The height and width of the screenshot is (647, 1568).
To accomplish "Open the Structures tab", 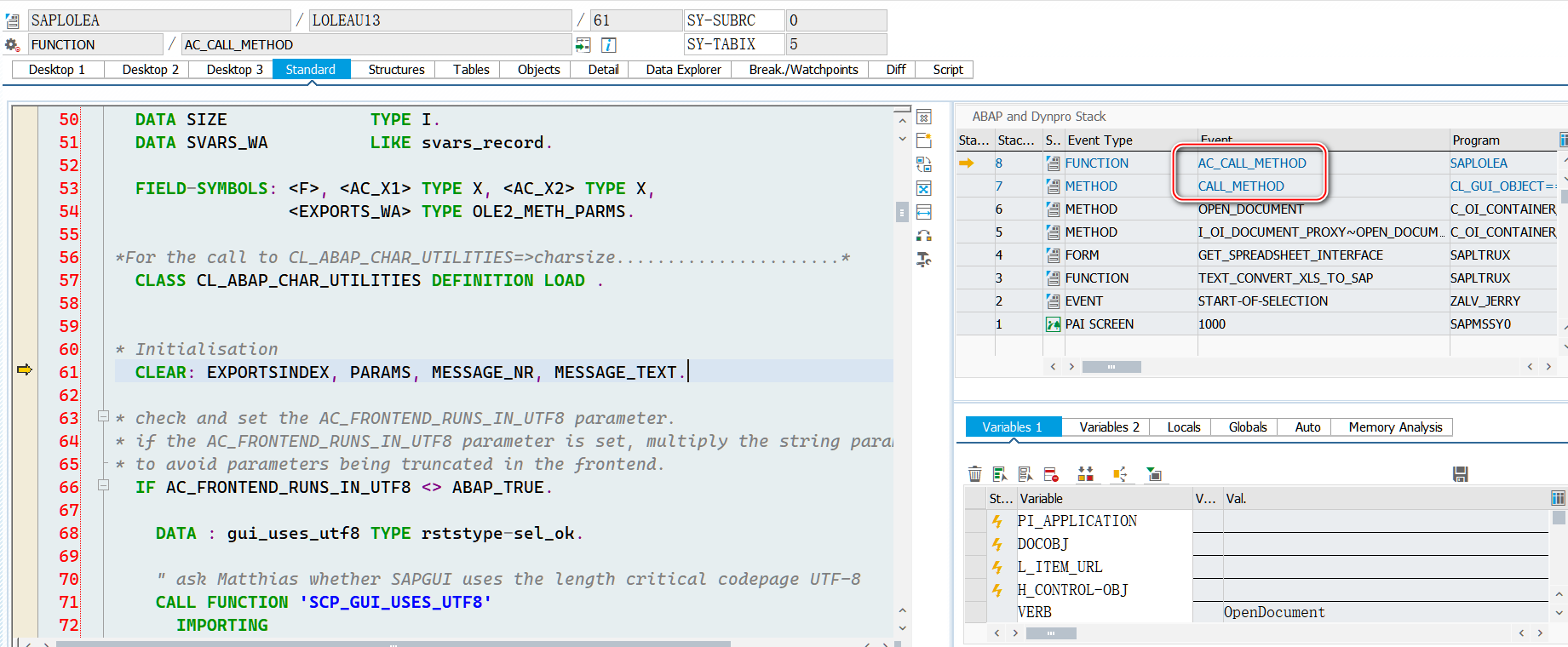I will tap(396, 70).
